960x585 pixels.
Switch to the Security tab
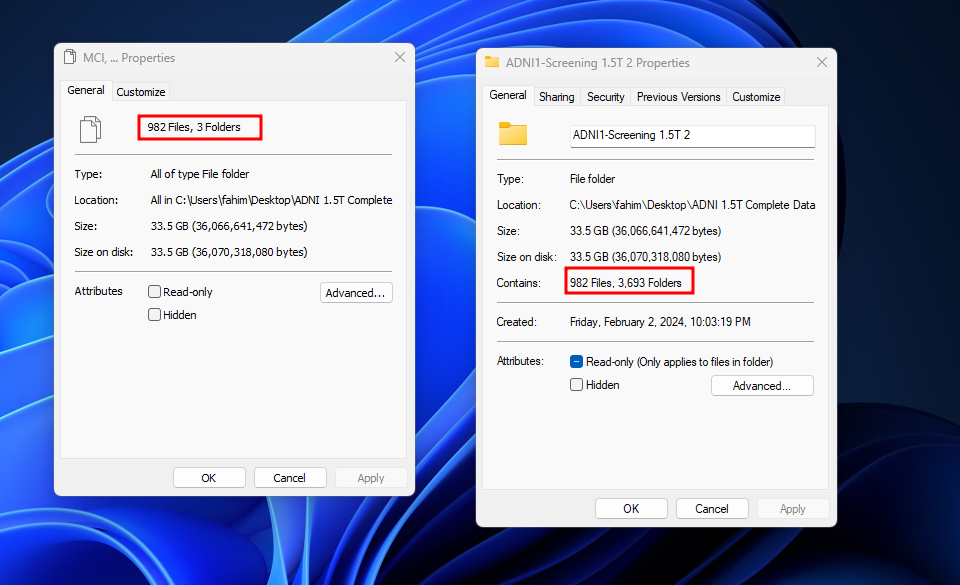point(605,97)
